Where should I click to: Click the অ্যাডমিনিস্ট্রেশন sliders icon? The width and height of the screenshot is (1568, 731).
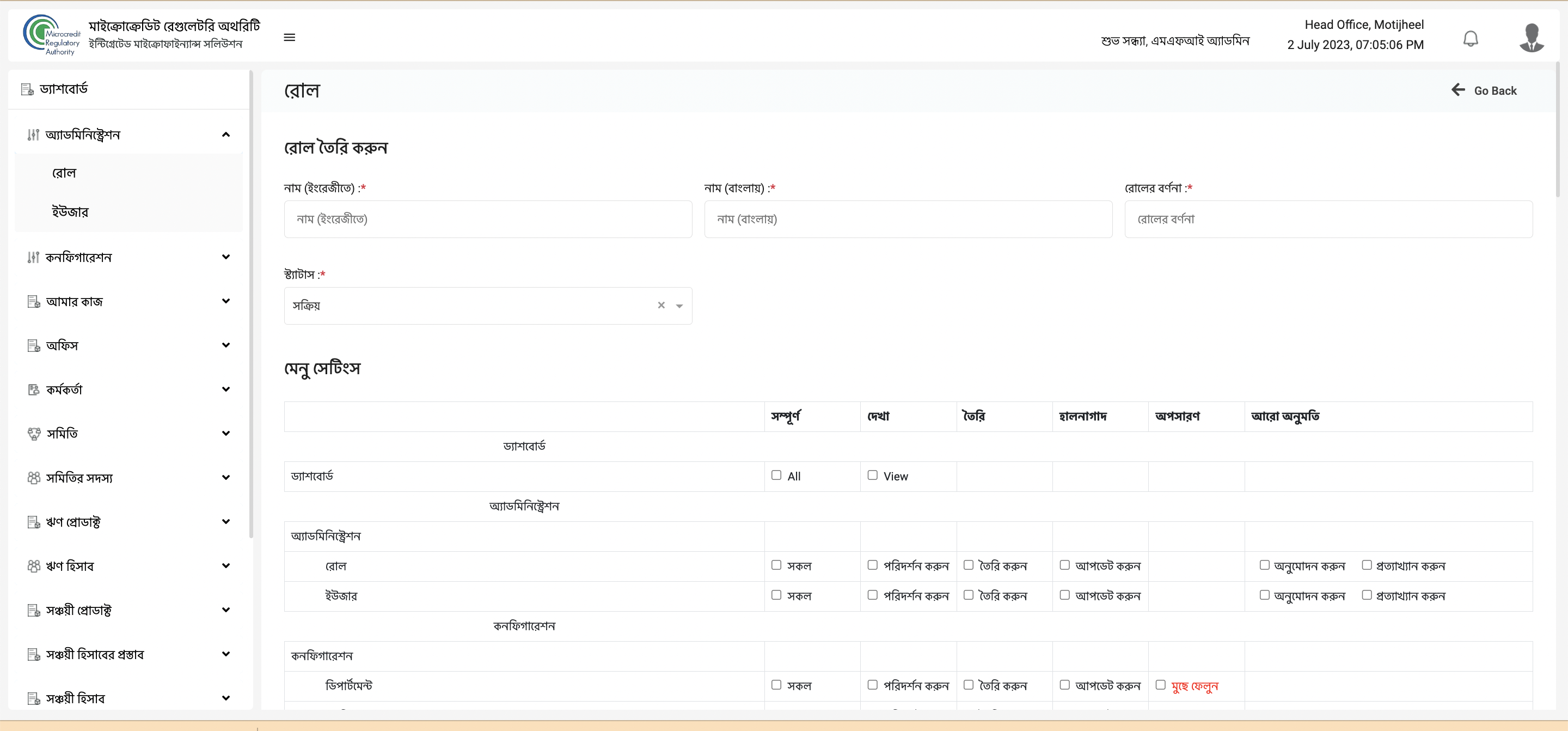tap(33, 135)
